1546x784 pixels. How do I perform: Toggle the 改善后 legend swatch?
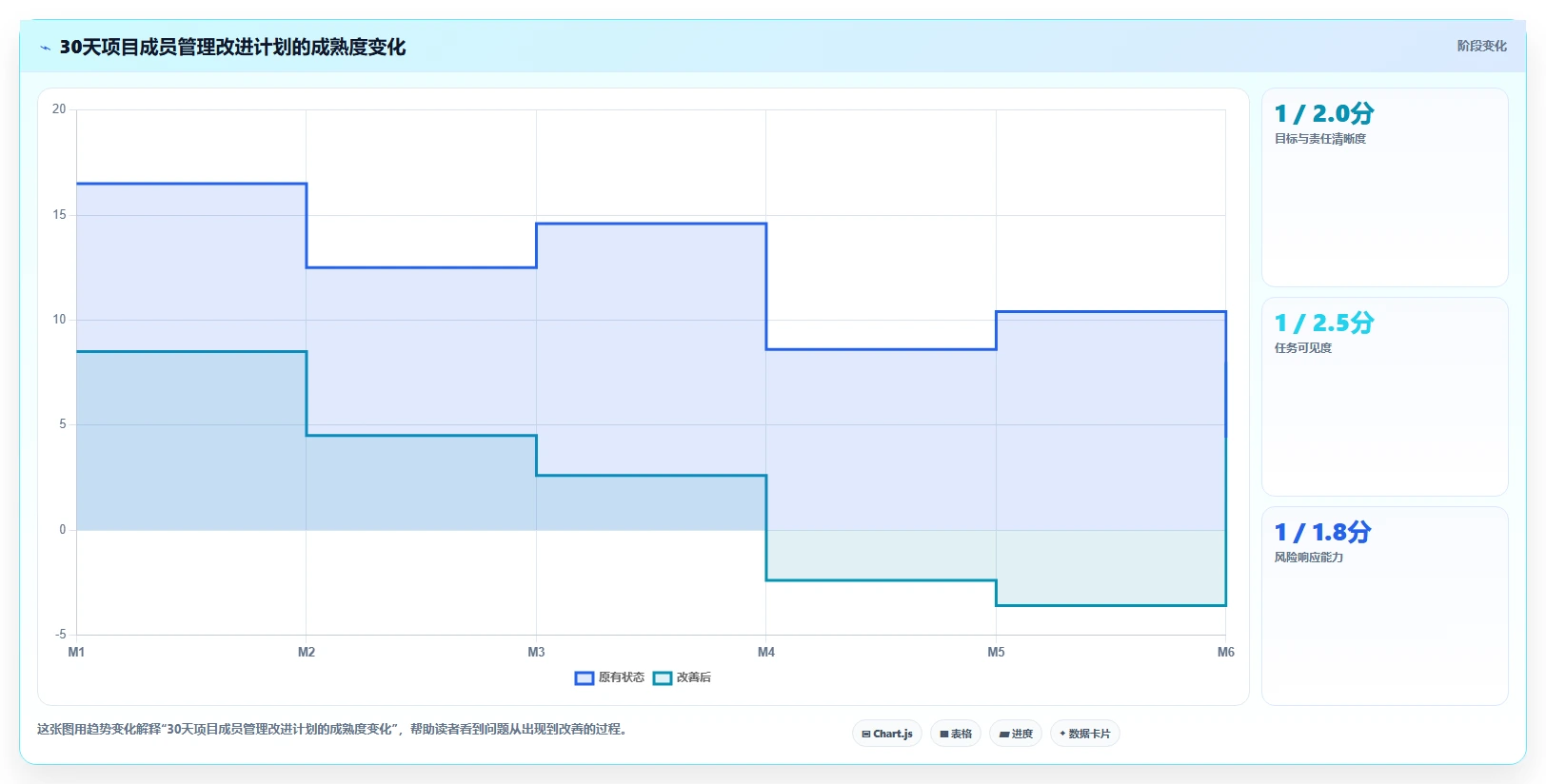point(663,678)
